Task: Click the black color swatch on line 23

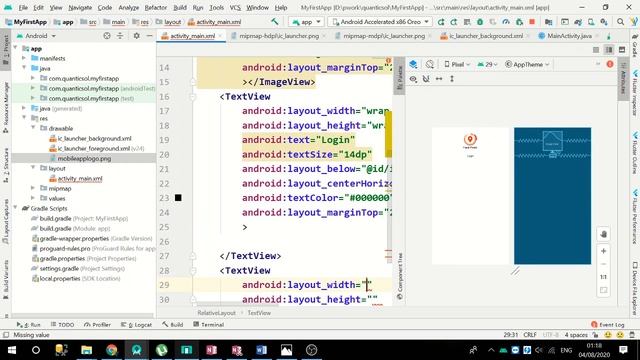Action: pos(178,198)
